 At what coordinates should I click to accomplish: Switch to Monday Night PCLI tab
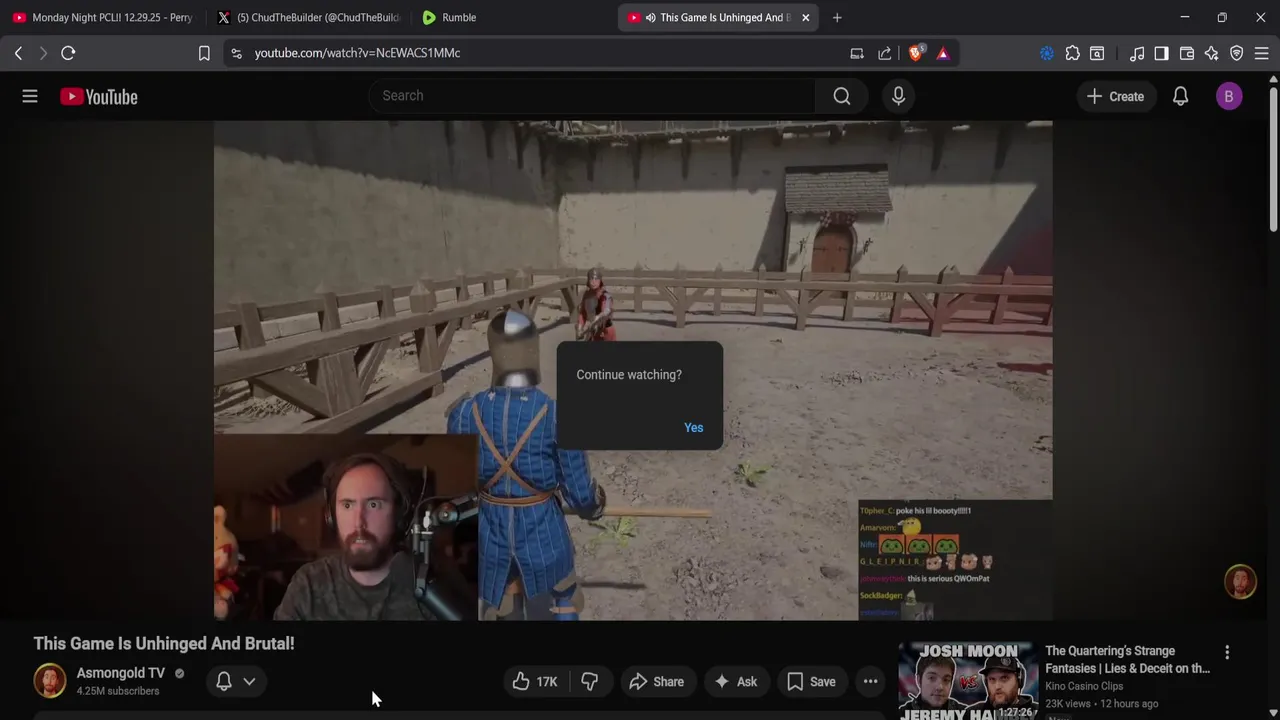pyautogui.click(x=102, y=17)
